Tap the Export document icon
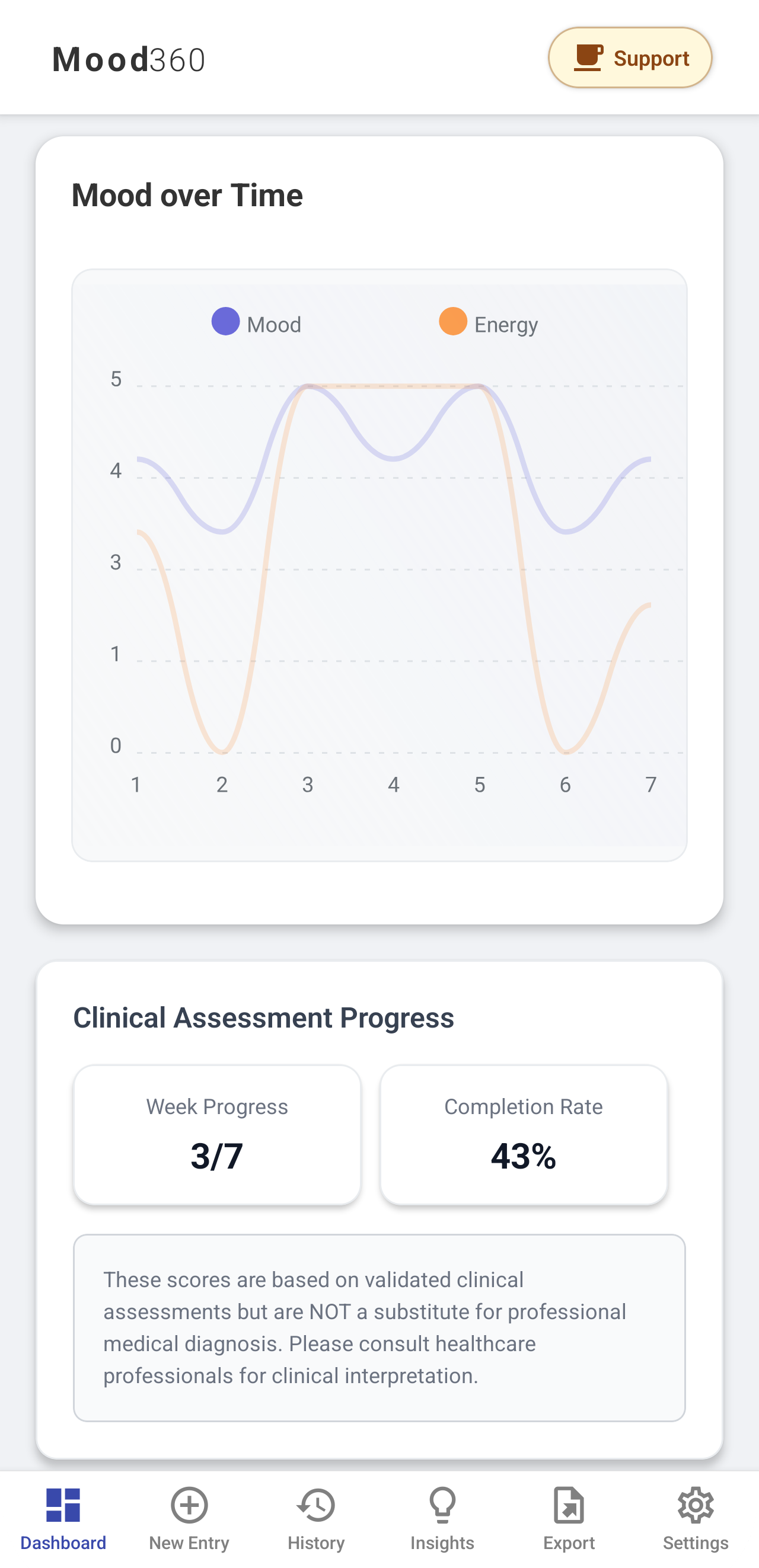This screenshot has width=759, height=1568. click(569, 1505)
